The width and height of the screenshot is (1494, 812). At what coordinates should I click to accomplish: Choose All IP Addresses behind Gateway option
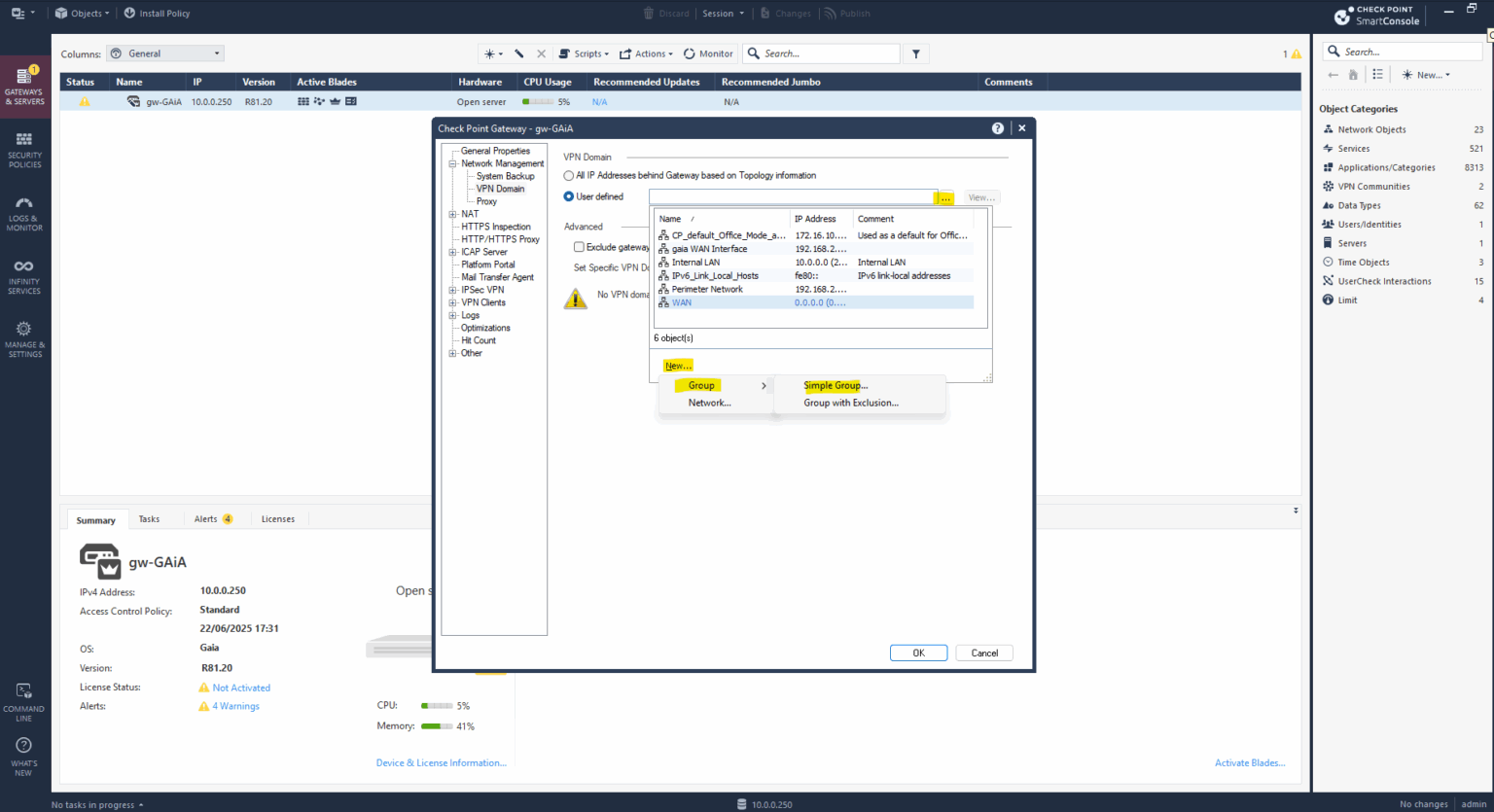click(568, 175)
